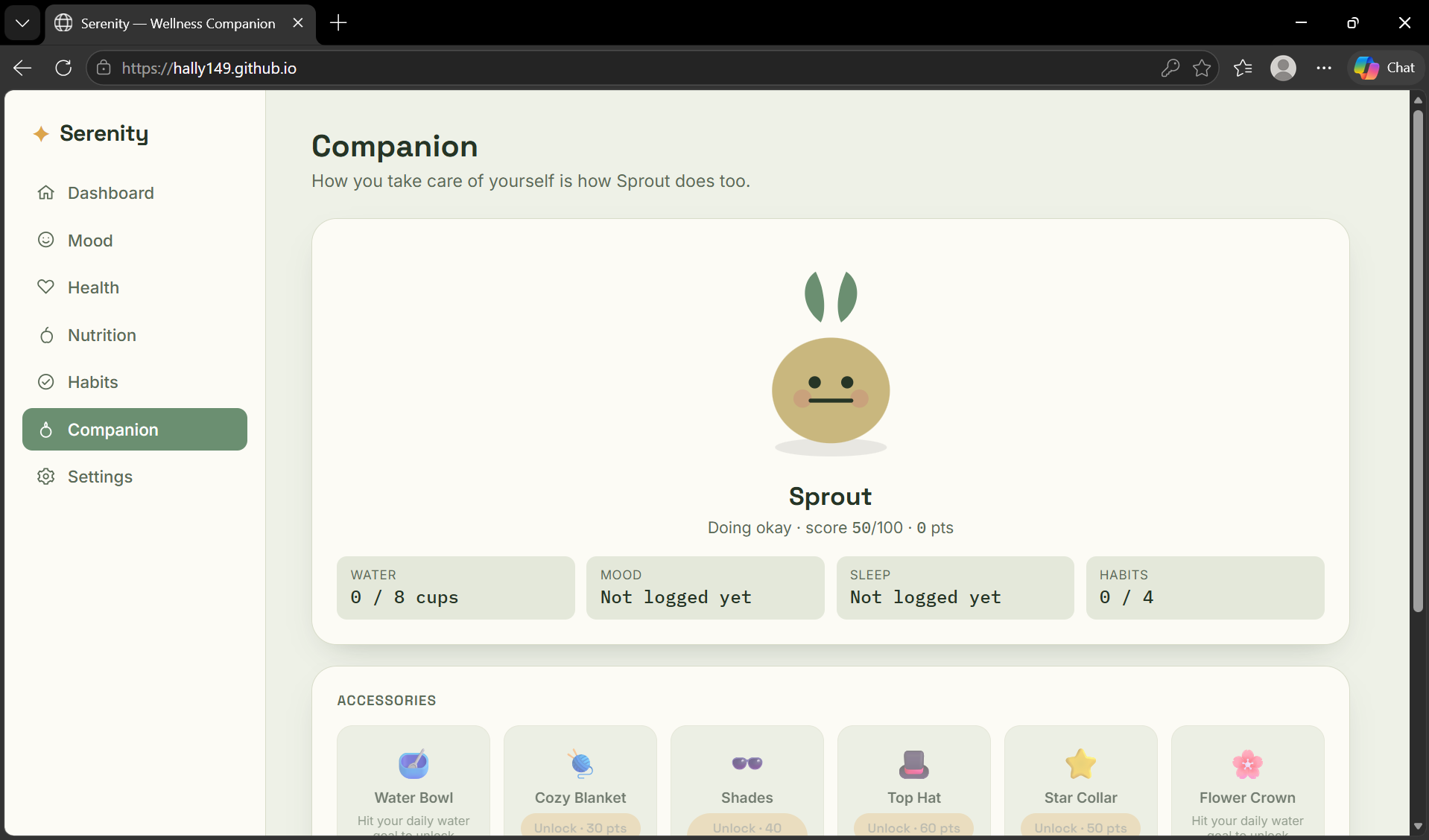The width and height of the screenshot is (1429, 840).
Task: Open the Copilot Chat button
Action: (1385, 68)
